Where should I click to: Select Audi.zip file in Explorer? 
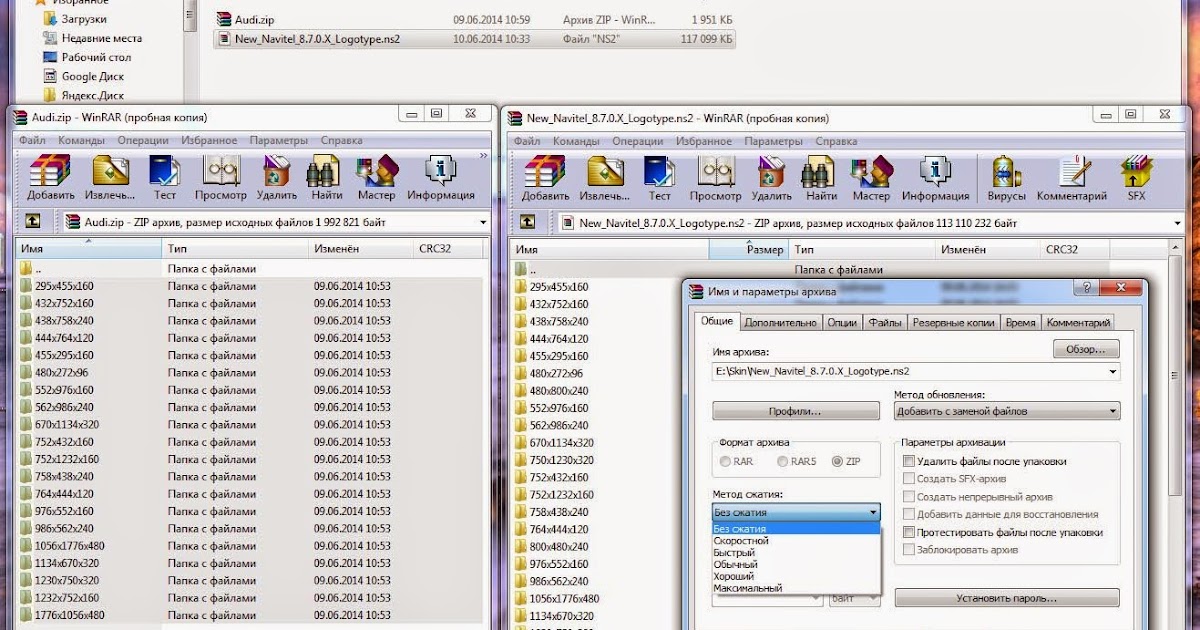pyautogui.click(x=475, y=19)
